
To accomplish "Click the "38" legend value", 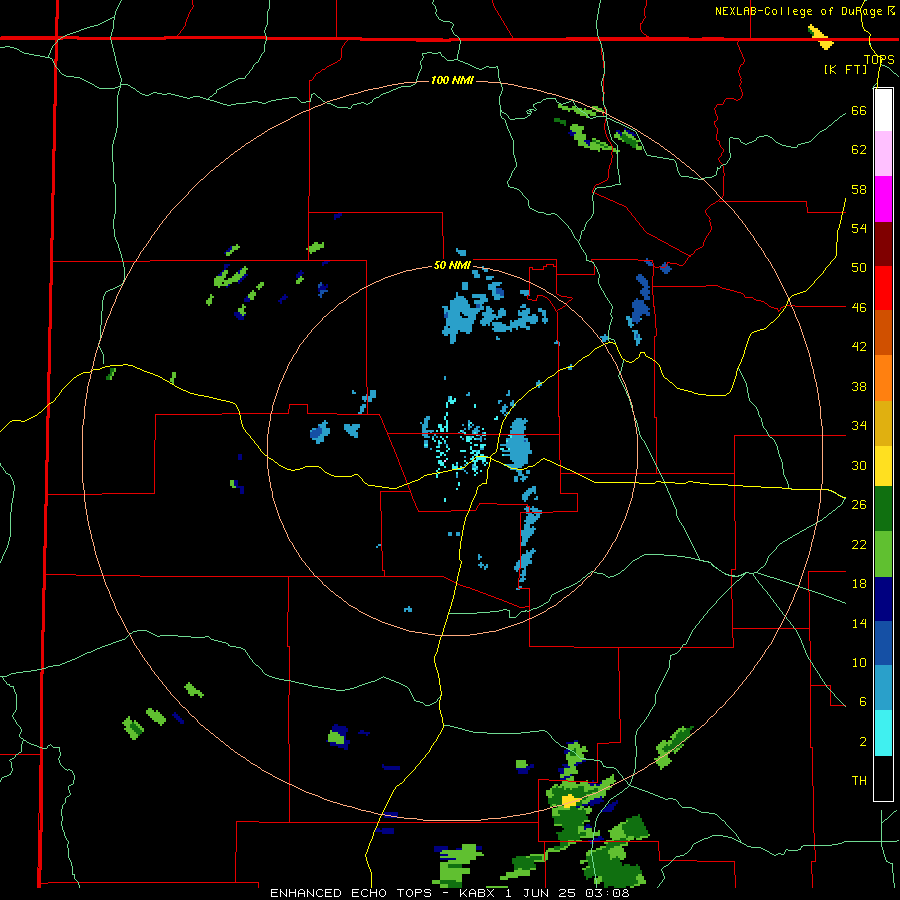I will (859, 386).
